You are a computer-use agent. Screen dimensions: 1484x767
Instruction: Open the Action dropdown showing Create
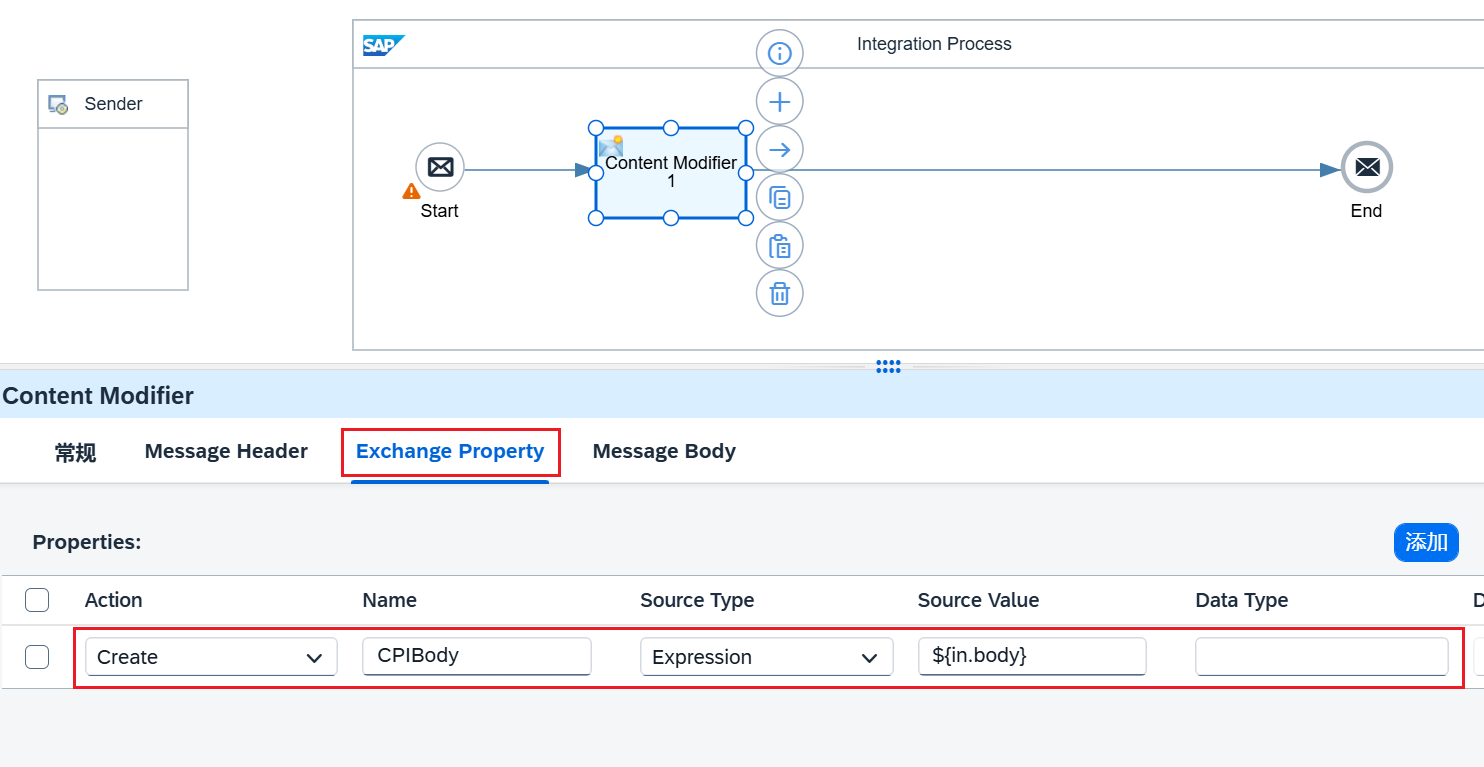point(211,657)
